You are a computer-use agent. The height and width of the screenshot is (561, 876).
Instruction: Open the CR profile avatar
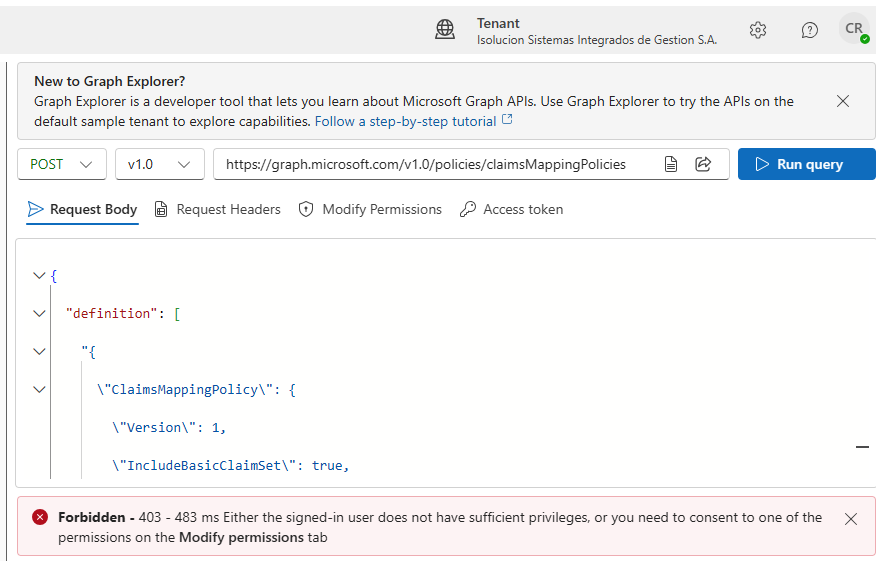click(854, 28)
